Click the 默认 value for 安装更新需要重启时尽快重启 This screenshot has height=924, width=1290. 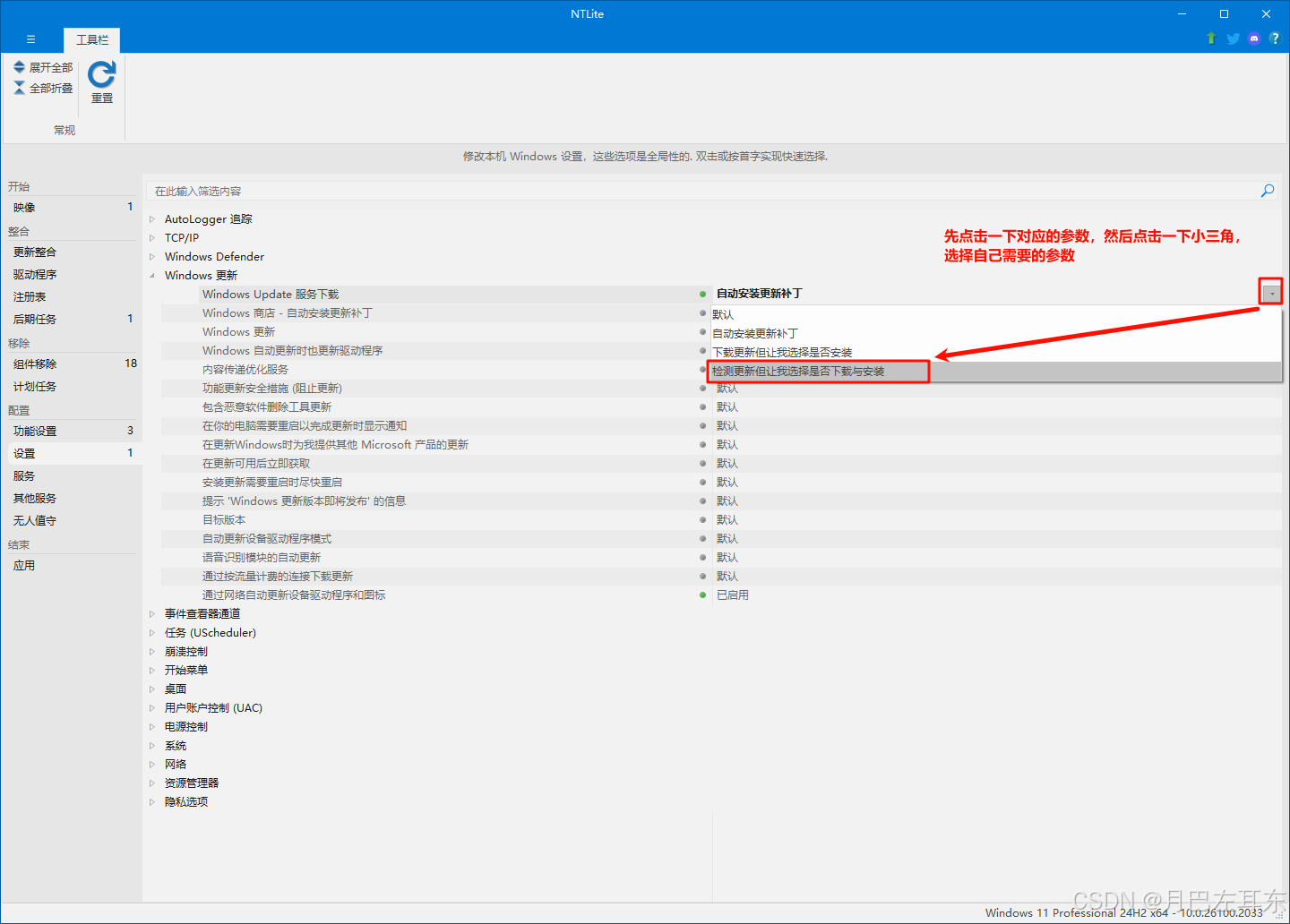click(727, 483)
